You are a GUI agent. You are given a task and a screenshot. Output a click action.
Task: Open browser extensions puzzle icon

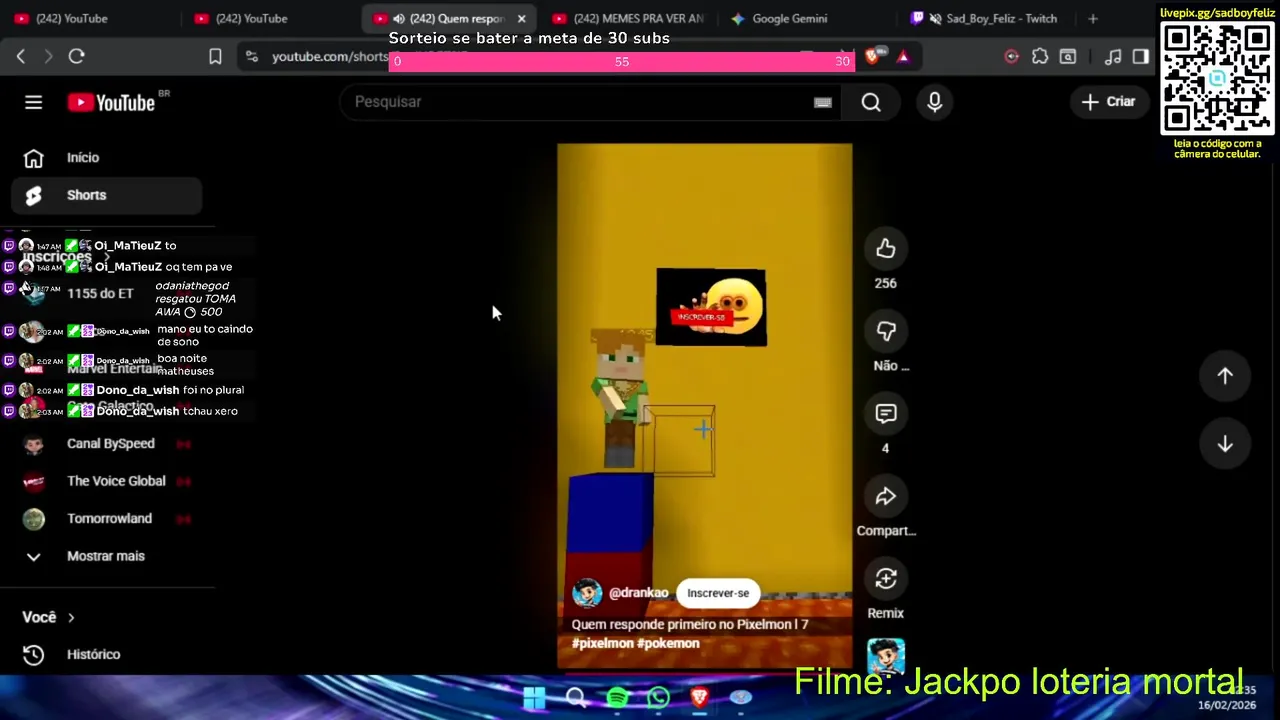tap(1040, 57)
